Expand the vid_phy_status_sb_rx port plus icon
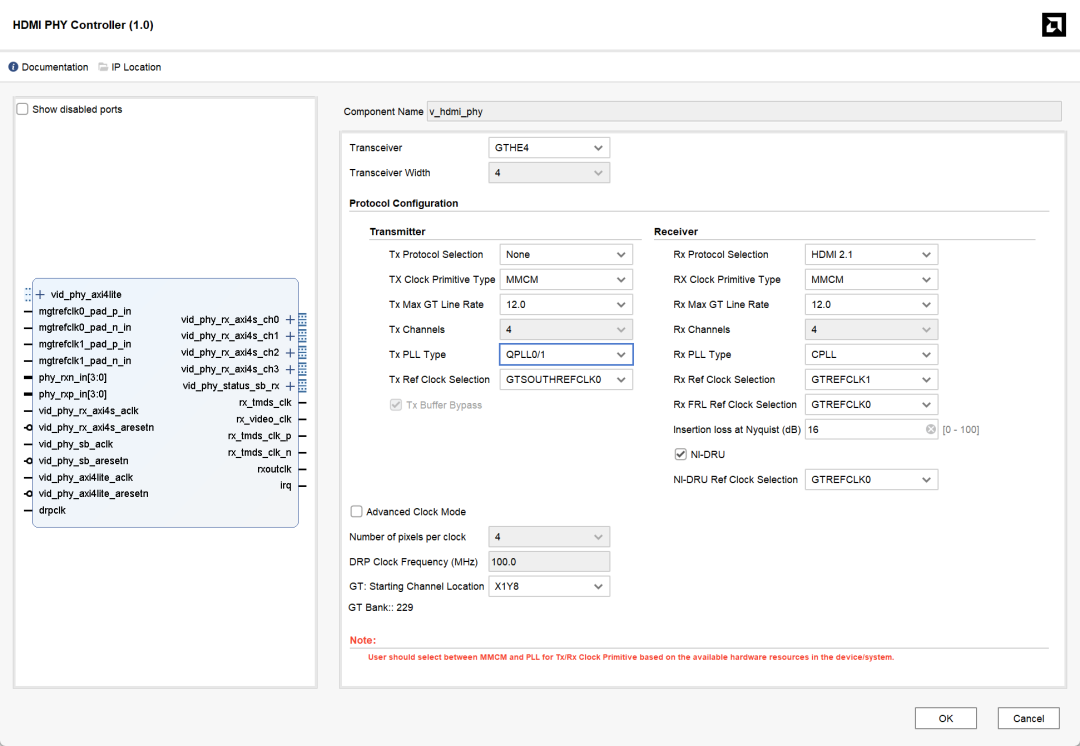 click(290, 386)
